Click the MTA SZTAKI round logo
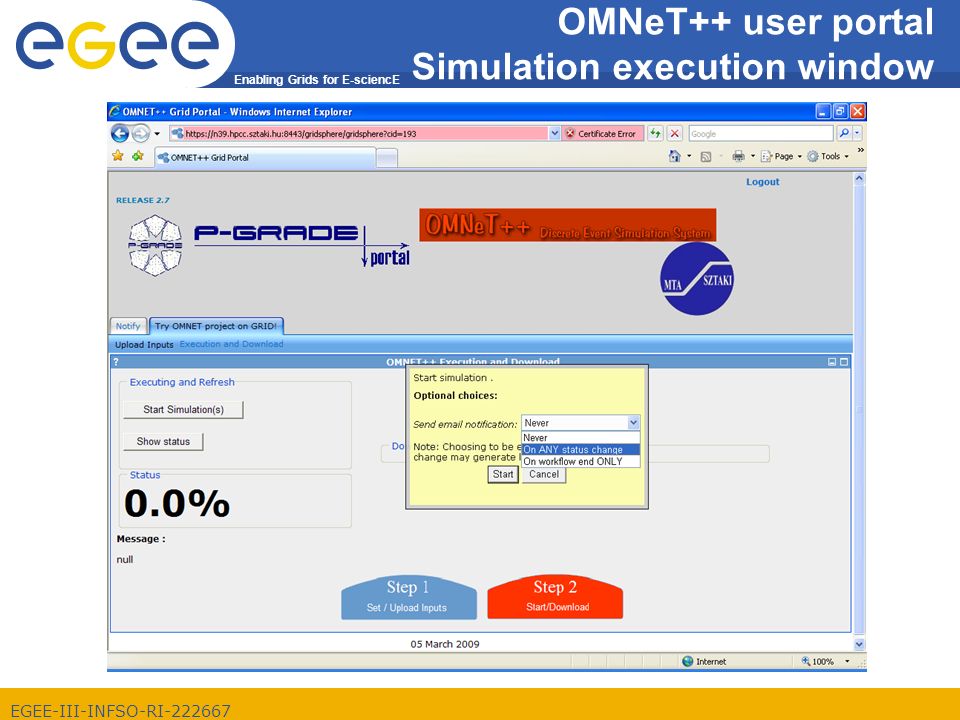This screenshot has height=720, width=960. click(x=697, y=279)
